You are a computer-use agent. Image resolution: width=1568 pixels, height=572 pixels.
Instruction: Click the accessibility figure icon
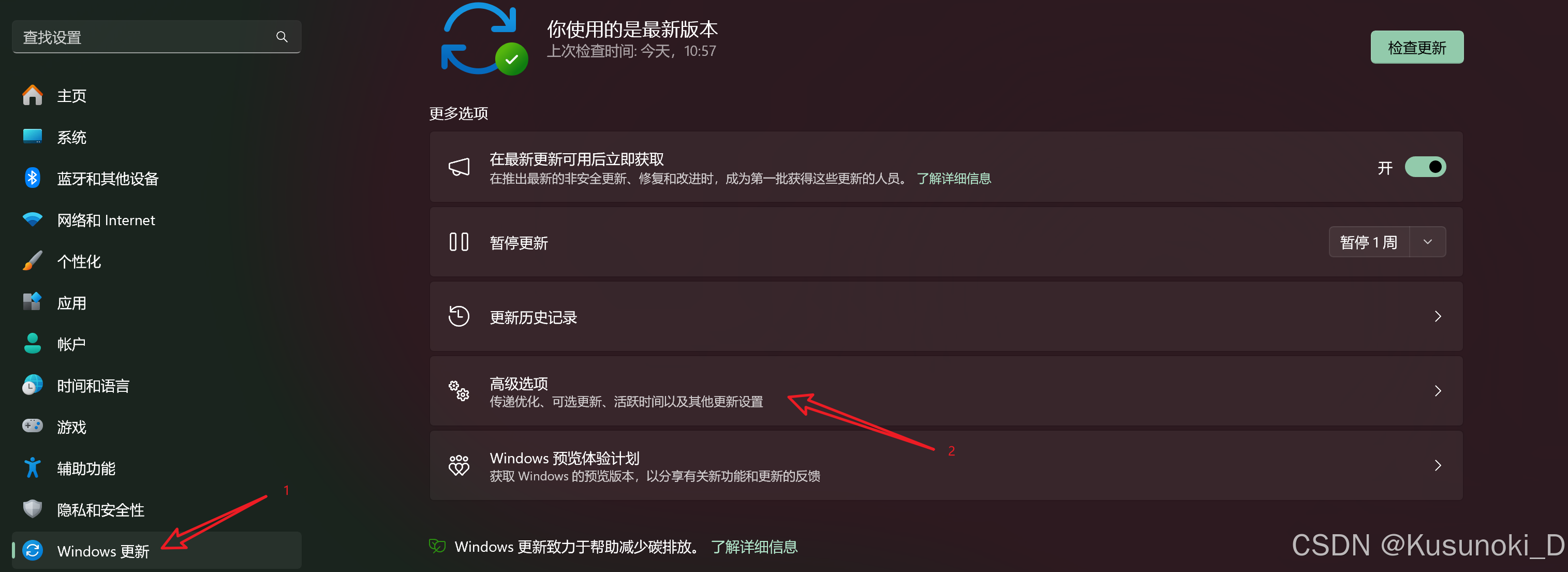tap(32, 468)
